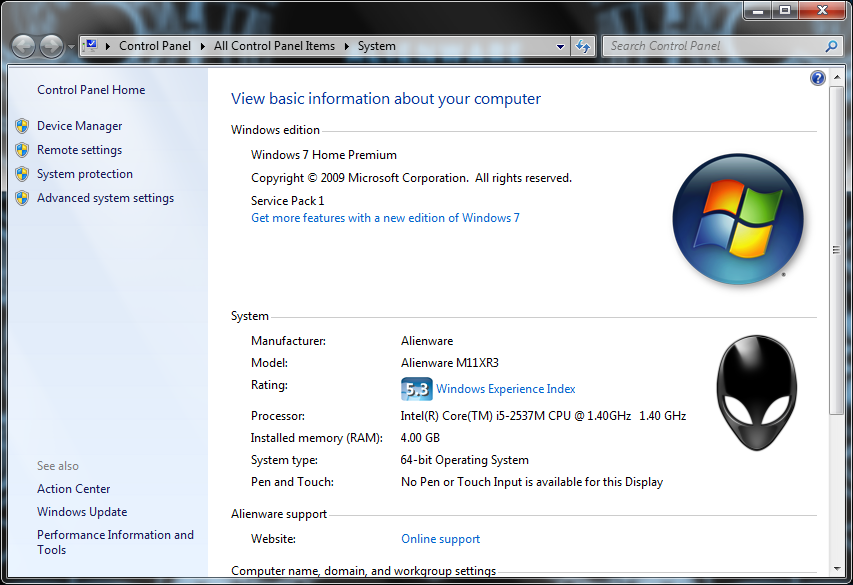Expand the recent pages dropdown beside navigation arrows
Screen dimensions: 853x585
(x=69, y=45)
